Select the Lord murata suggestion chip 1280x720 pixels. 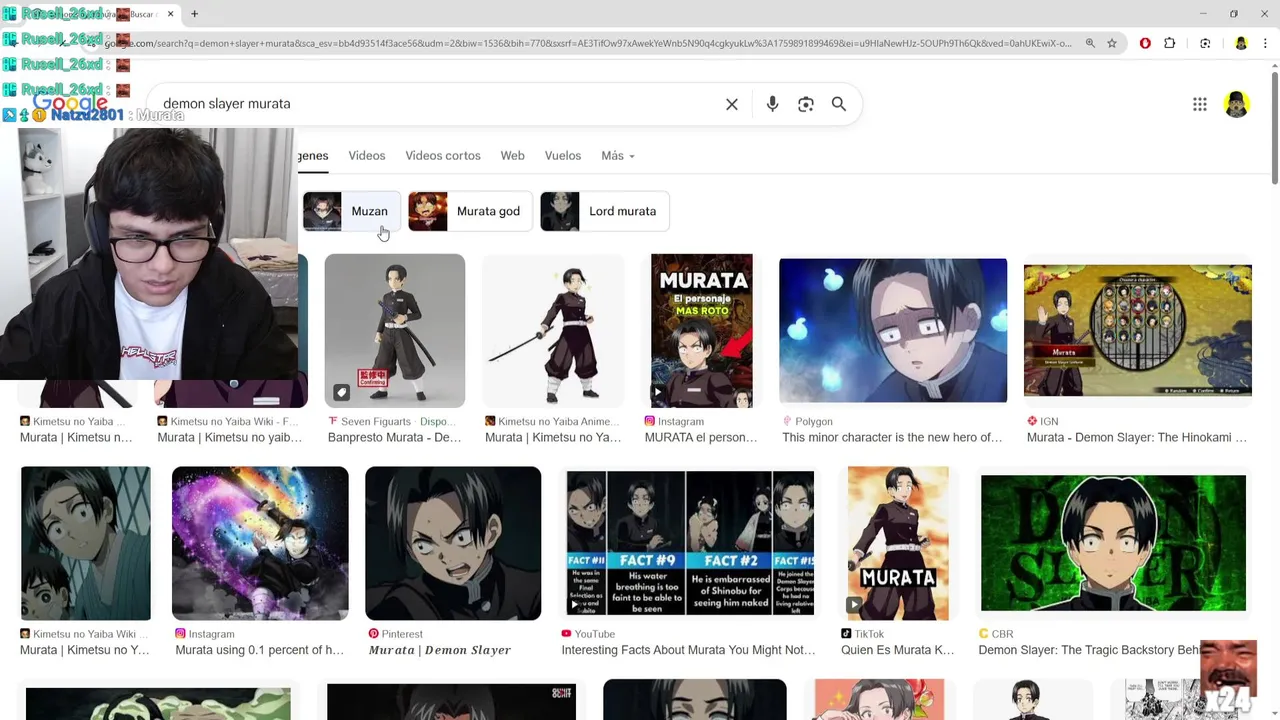click(604, 211)
